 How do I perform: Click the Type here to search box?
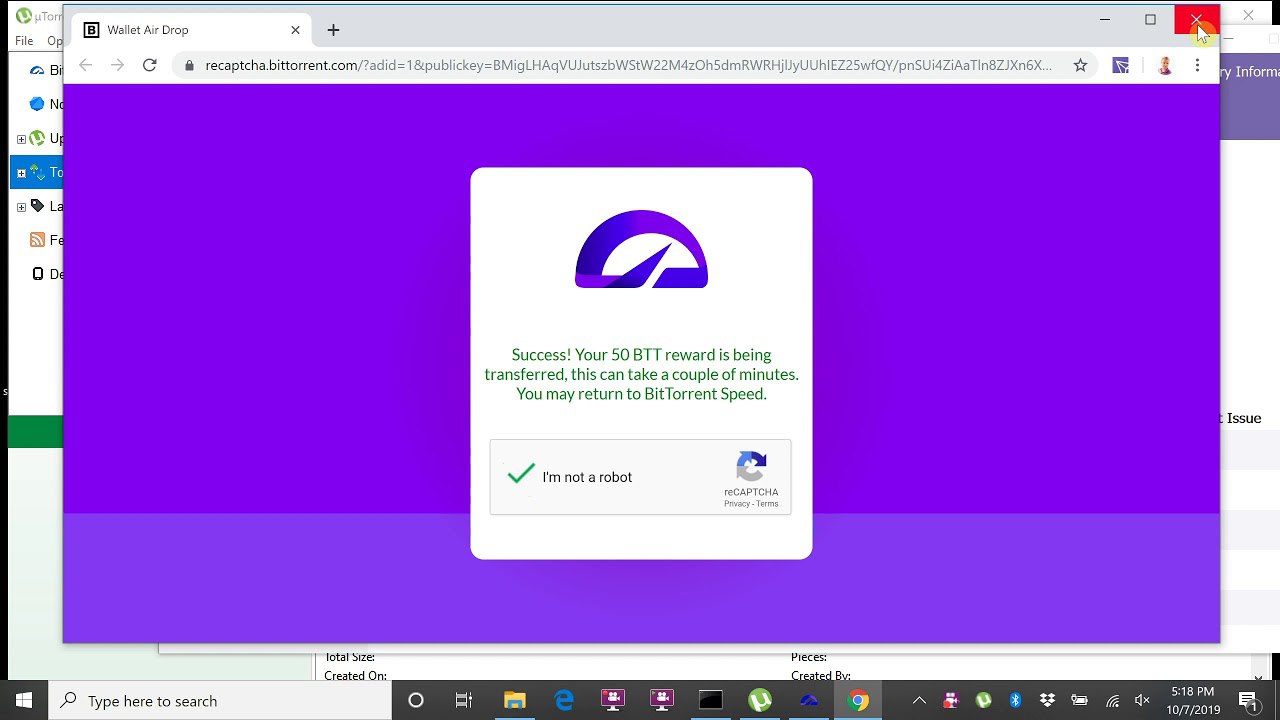tap(220, 700)
